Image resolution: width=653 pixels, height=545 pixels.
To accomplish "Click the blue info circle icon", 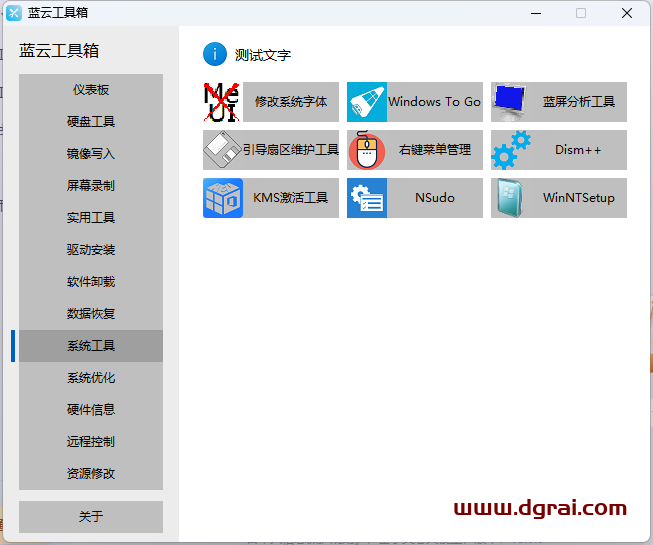I will click(215, 54).
